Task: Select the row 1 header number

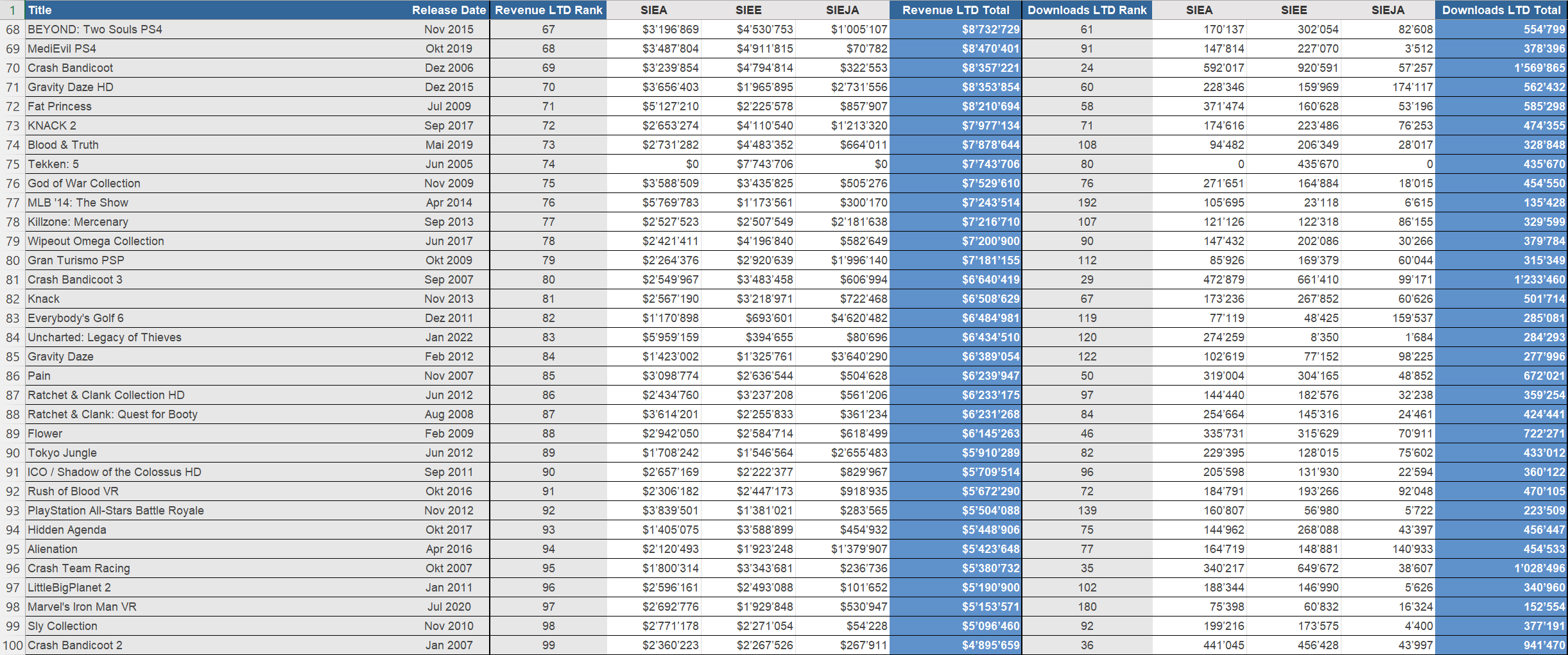Action: (13, 10)
